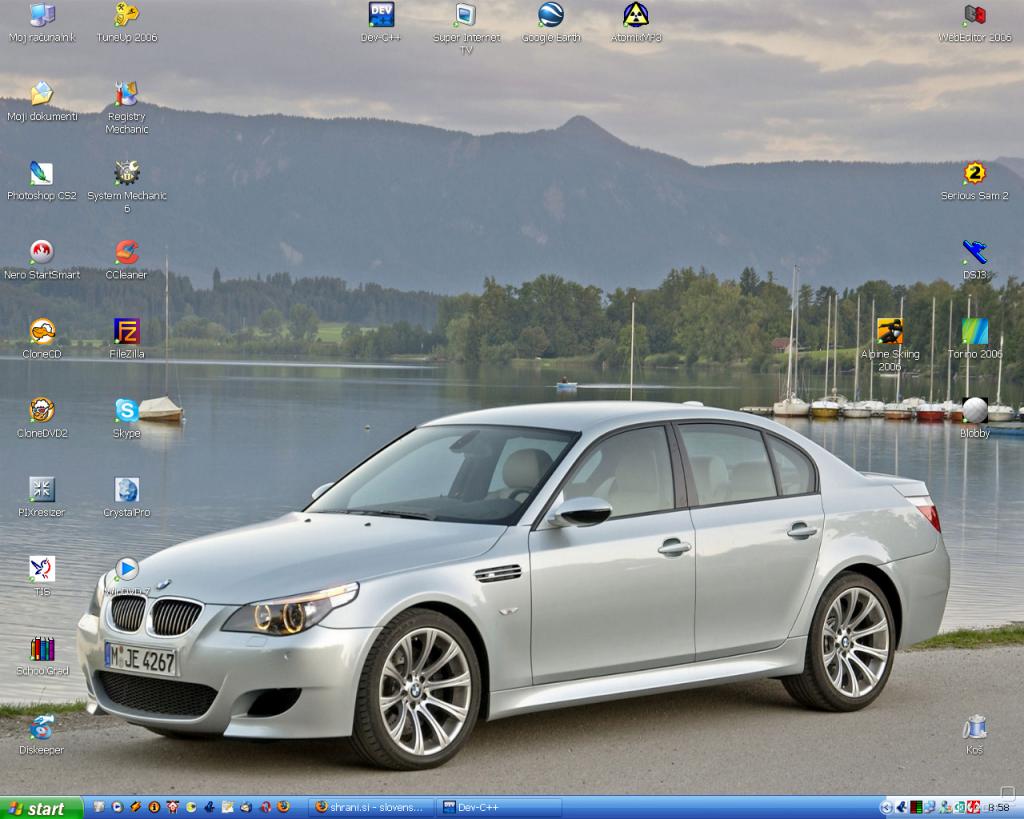Switch to the Dev-C++ taskbar window
The height and width of the screenshot is (819, 1024).
(501, 808)
